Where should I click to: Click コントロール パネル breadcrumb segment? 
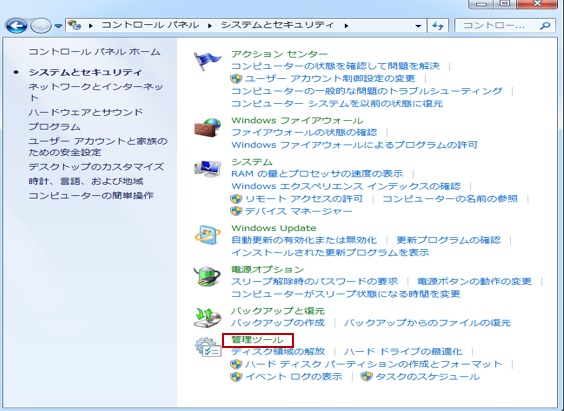pos(150,25)
